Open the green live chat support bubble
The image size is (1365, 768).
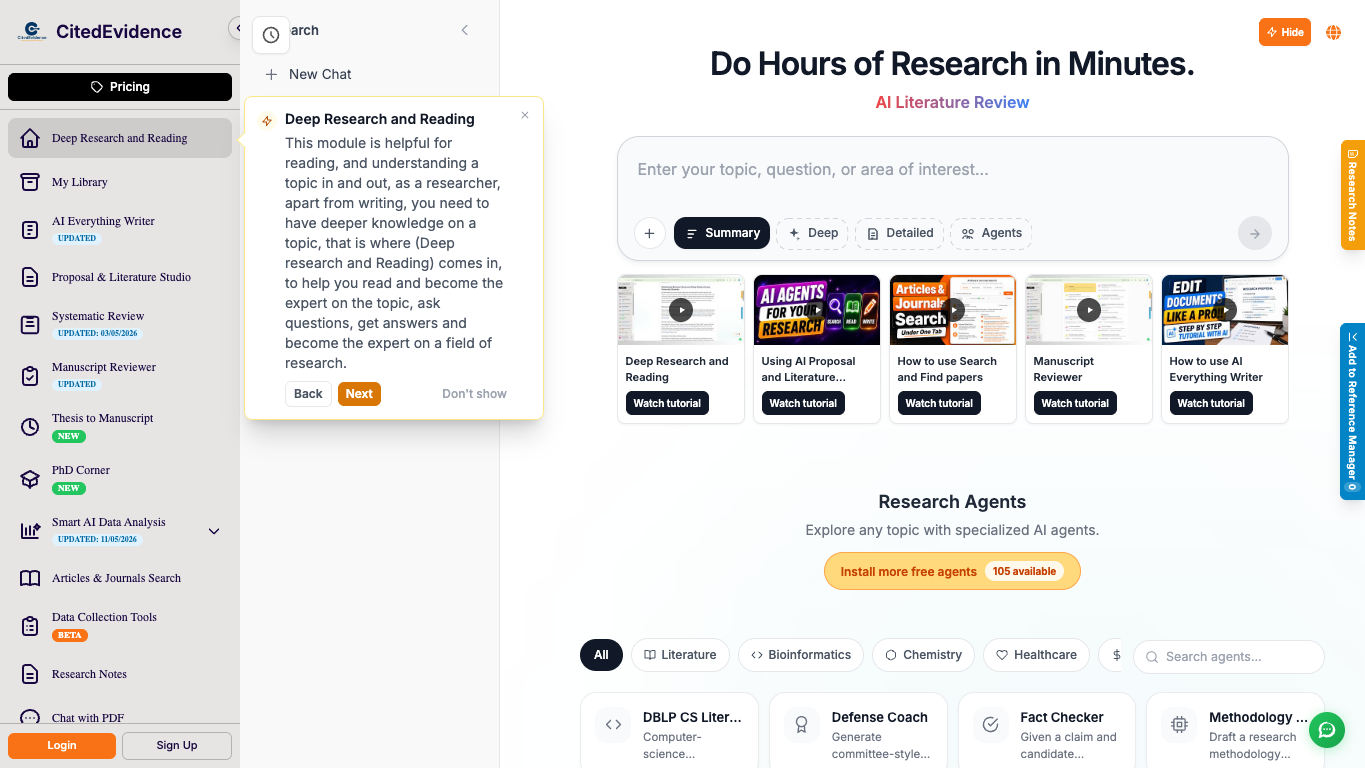coord(1327,729)
